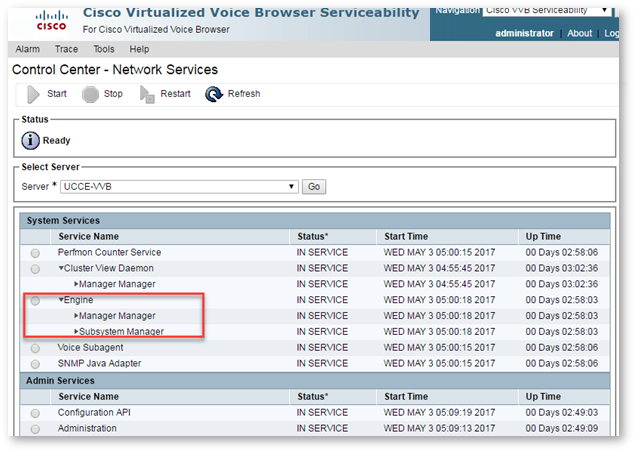The width and height of the screenshot is (636, 452).
Task: Click Configuration API up time 02:49:03
Action: pos(562,412)
